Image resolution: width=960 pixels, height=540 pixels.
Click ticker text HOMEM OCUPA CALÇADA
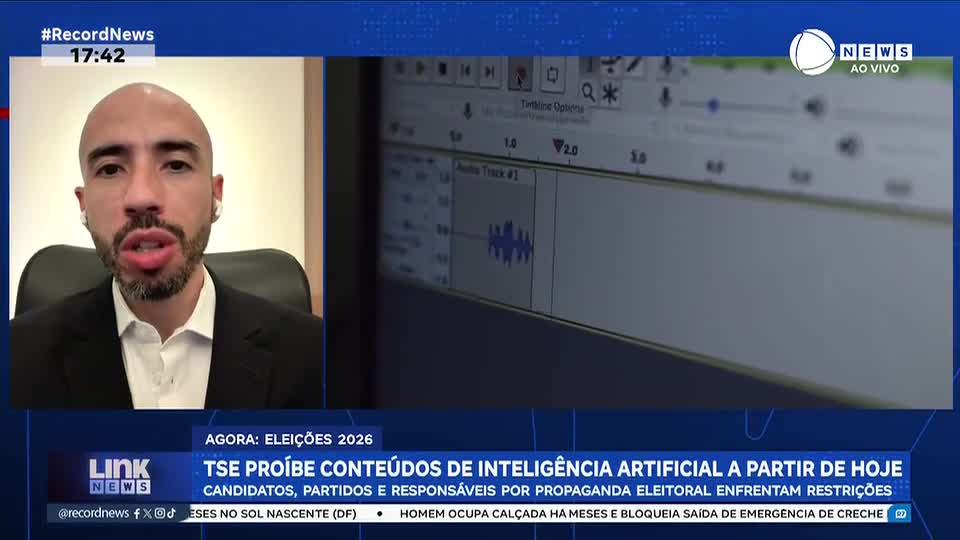click(641, 514)
